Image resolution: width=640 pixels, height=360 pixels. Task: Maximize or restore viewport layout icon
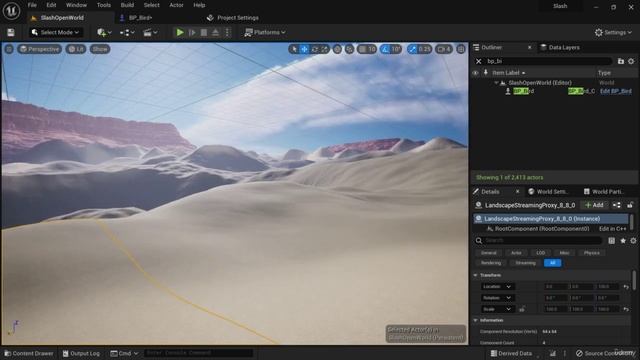tap(461, 49)
